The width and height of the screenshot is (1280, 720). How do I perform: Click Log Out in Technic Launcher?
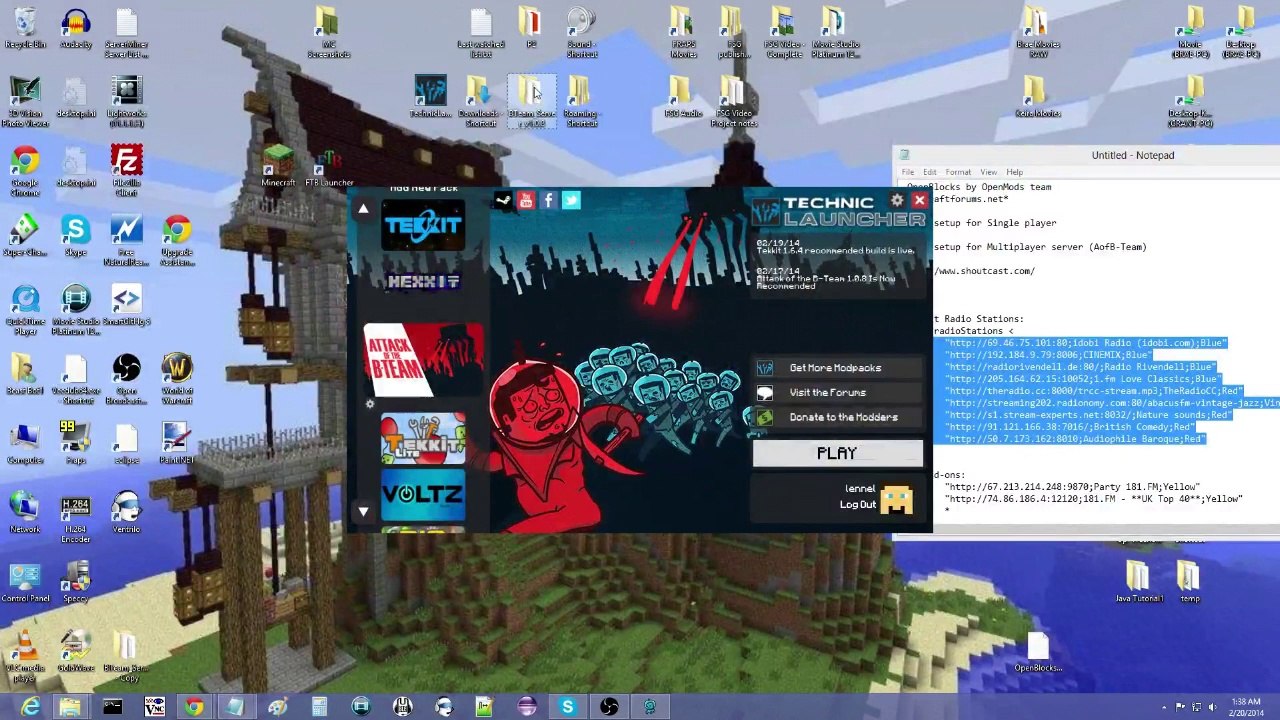click(857, 505)
